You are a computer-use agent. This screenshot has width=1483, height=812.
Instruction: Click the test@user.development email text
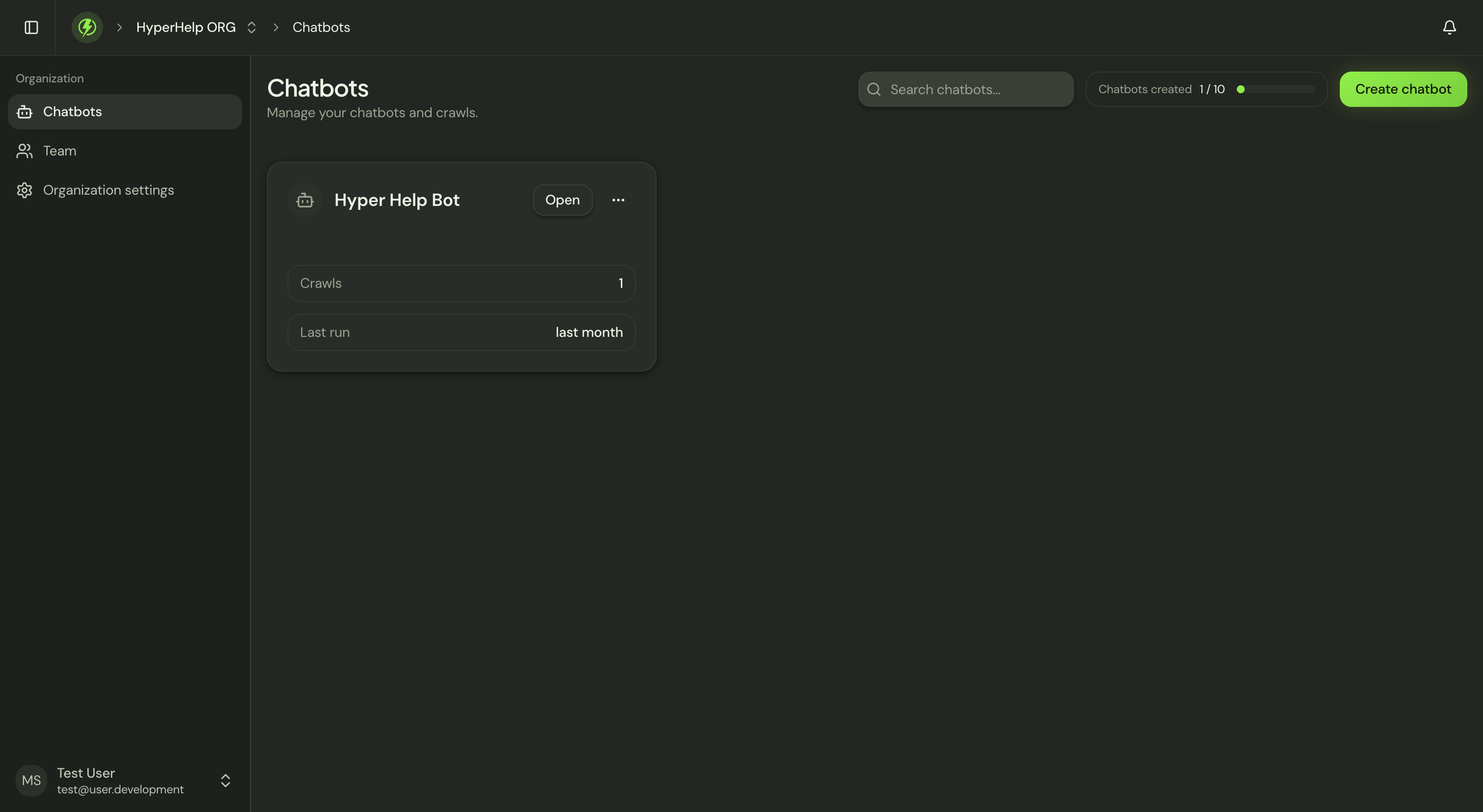[120, 789]
